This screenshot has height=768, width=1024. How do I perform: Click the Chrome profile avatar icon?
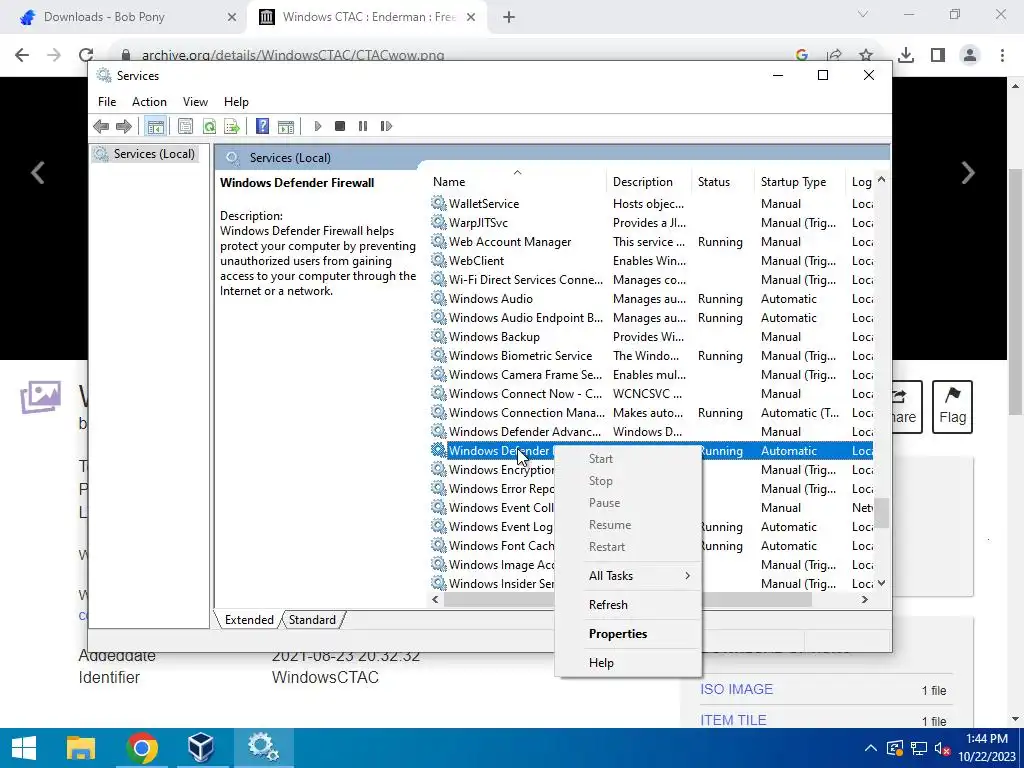click(970, 55)
